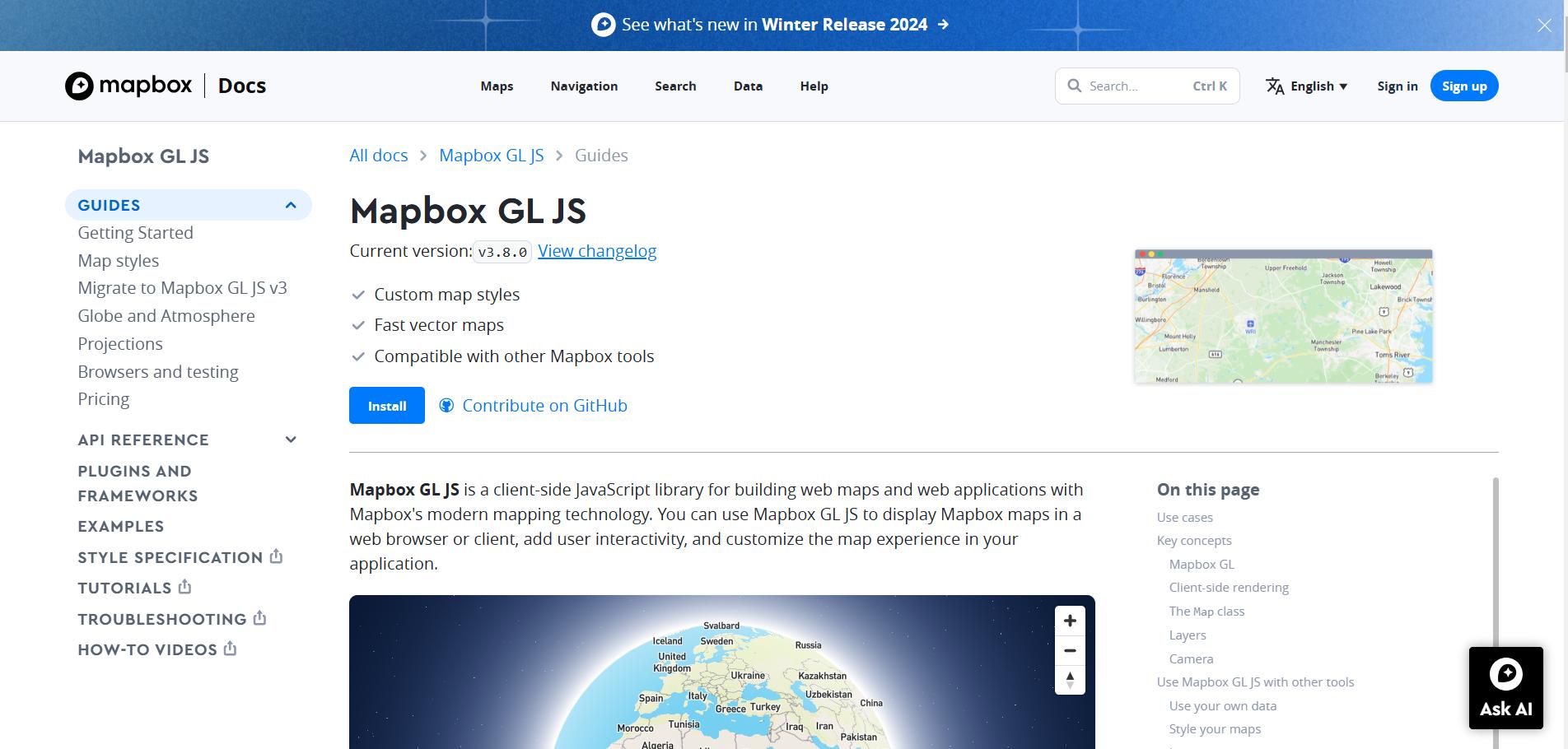
Task: Open the Help menu
Action: pyautogui.click(x=814, y=86)
